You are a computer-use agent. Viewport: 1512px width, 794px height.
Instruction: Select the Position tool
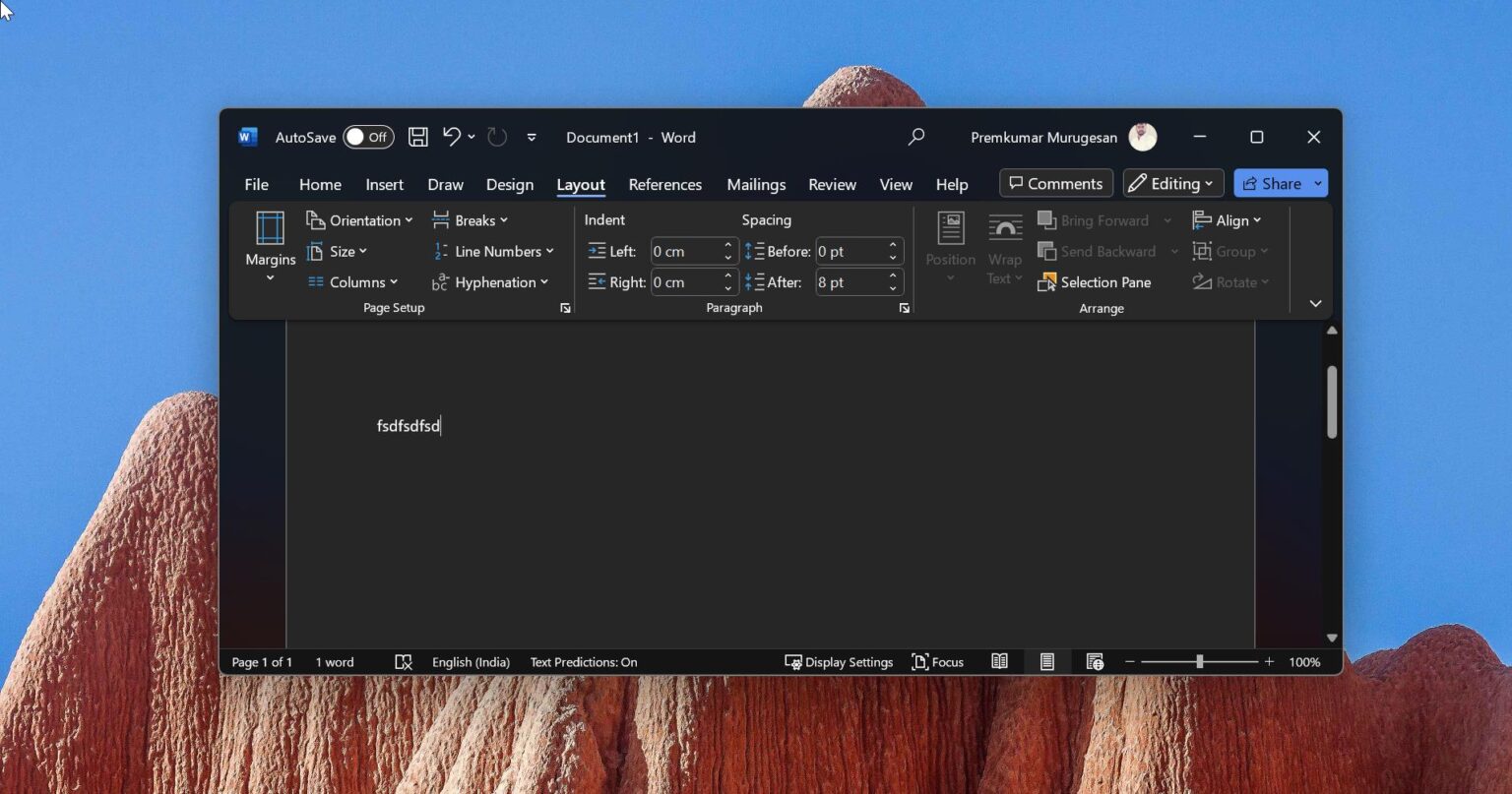[949, 244]
